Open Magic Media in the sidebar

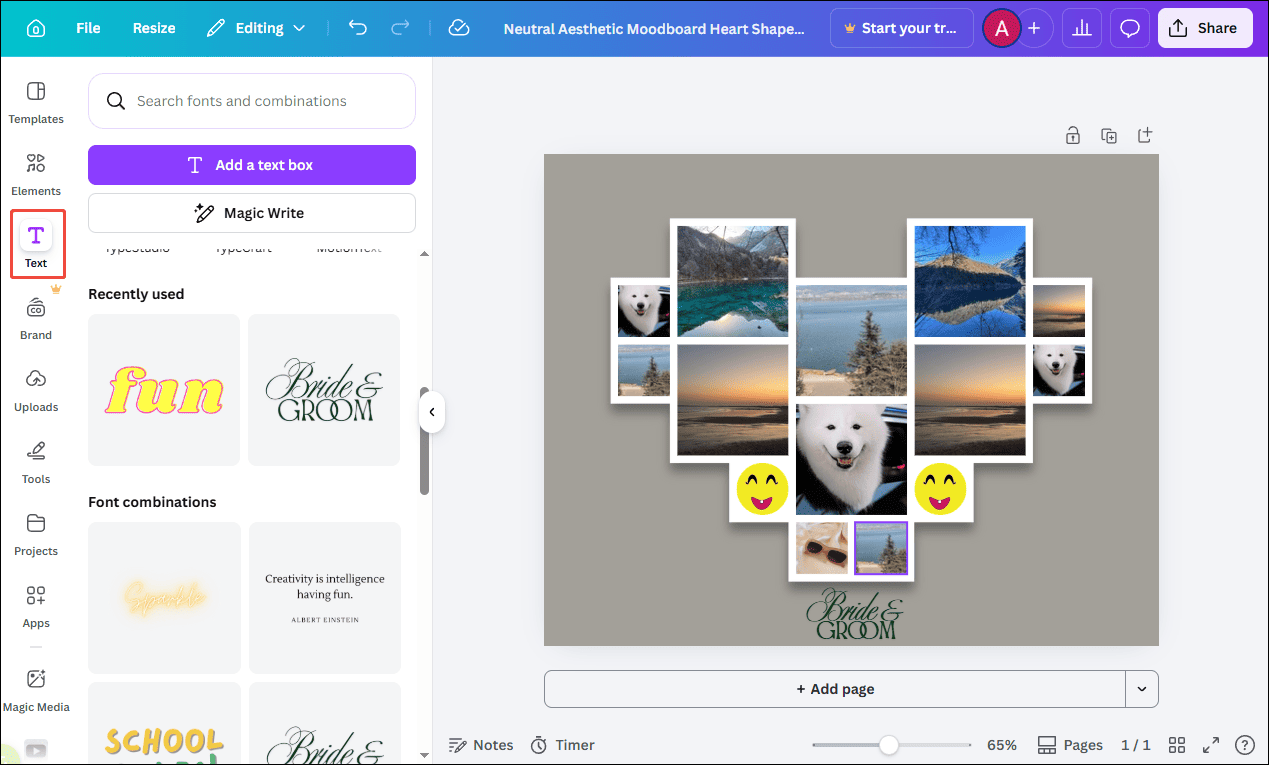click(35, 690)
